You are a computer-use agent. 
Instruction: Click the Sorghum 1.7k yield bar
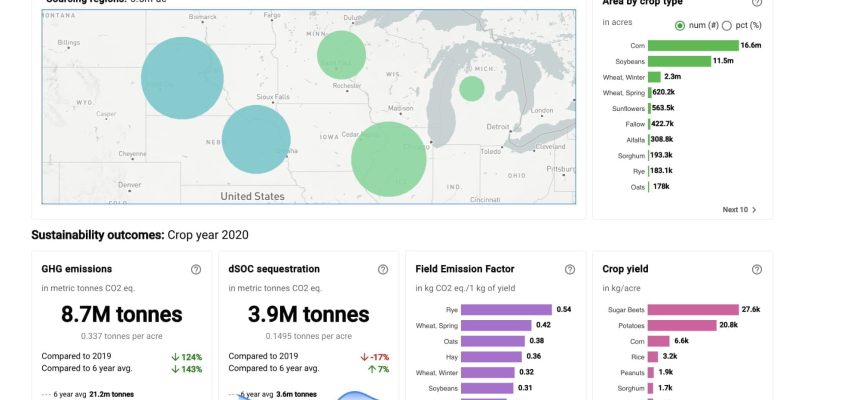(650, 388)
